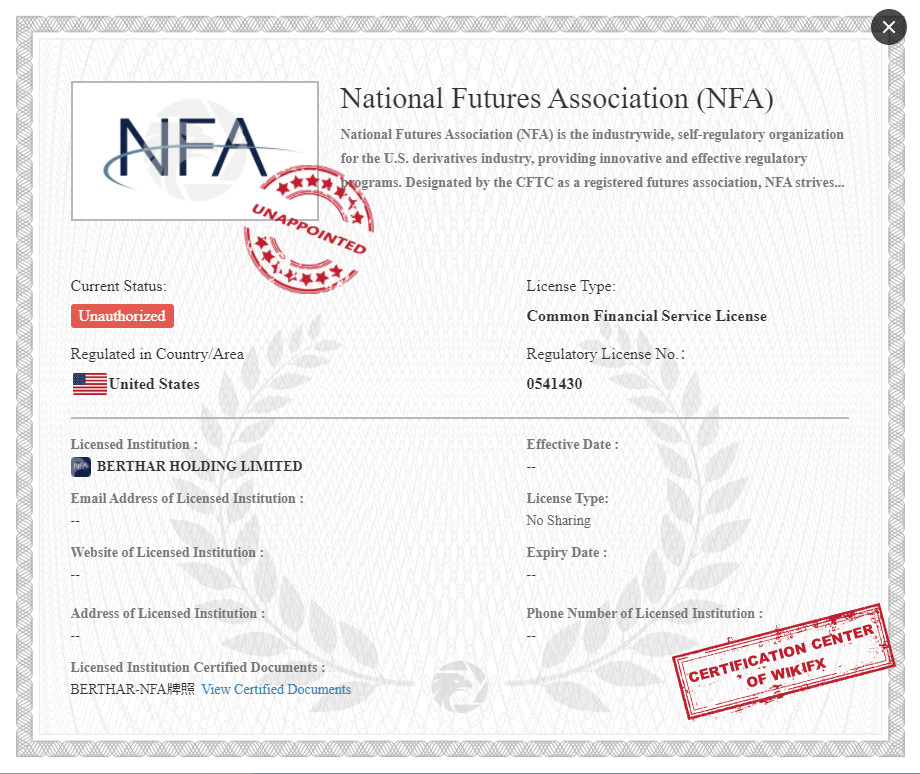Viewport: 920px width, 774px height.
Task: Click the No Sharing license type value
Action: [559, 520]
